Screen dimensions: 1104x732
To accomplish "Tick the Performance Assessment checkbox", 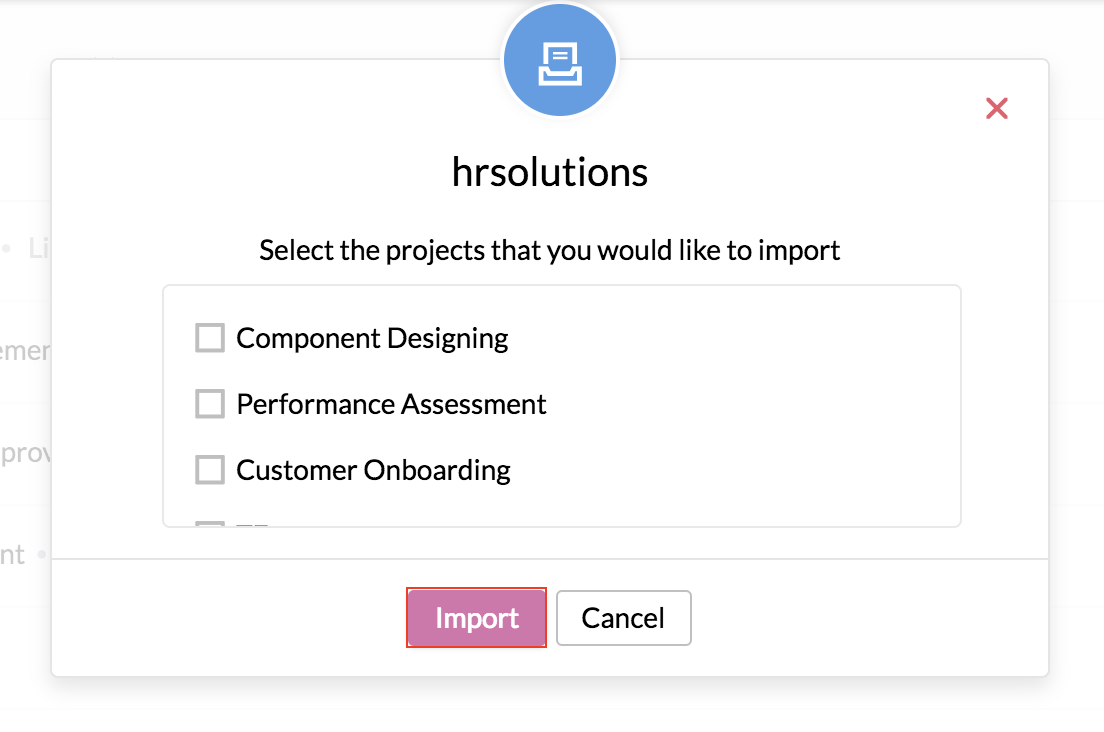I will click(x=210, y=404).
